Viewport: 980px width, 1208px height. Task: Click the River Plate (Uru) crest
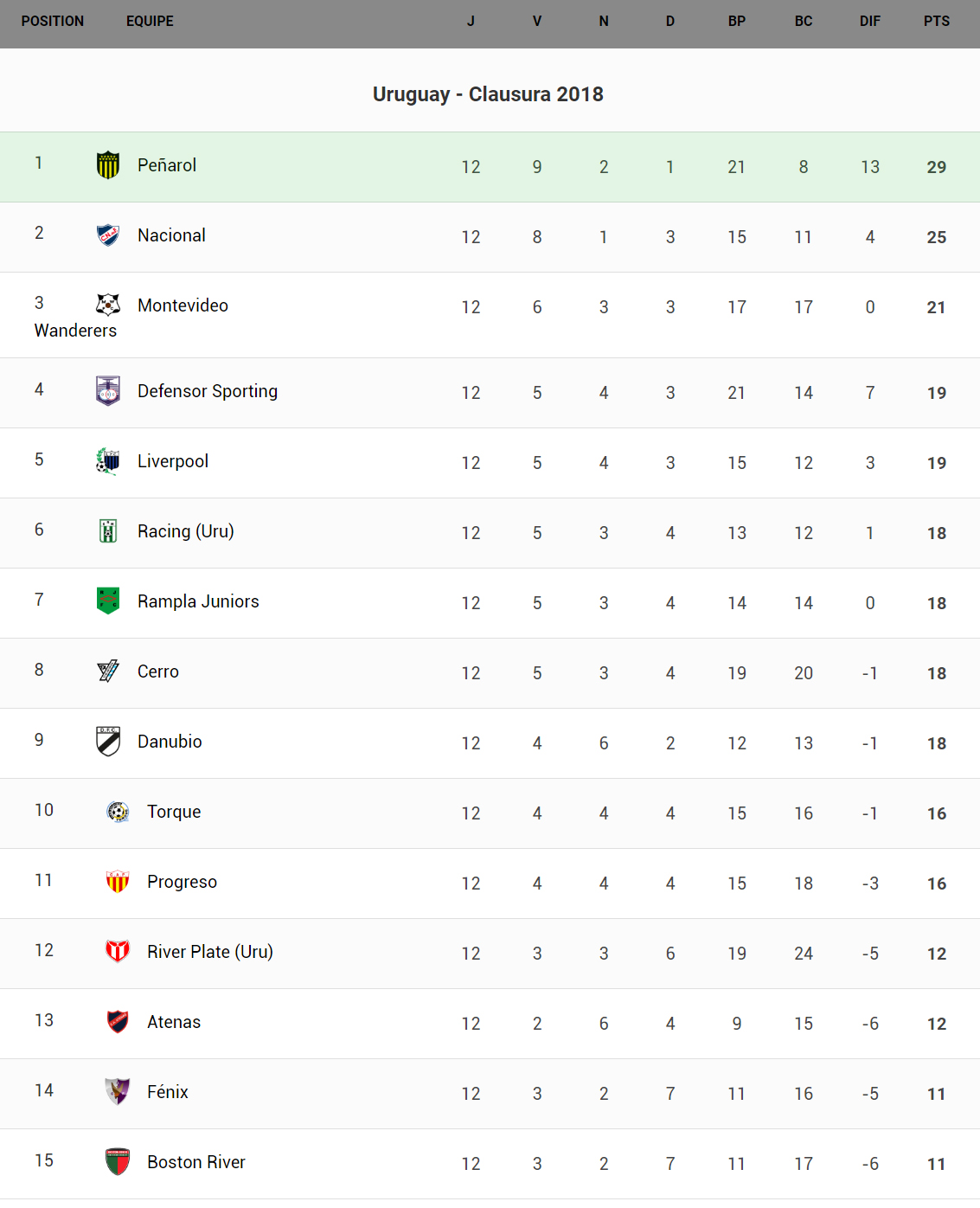[118, 951]
